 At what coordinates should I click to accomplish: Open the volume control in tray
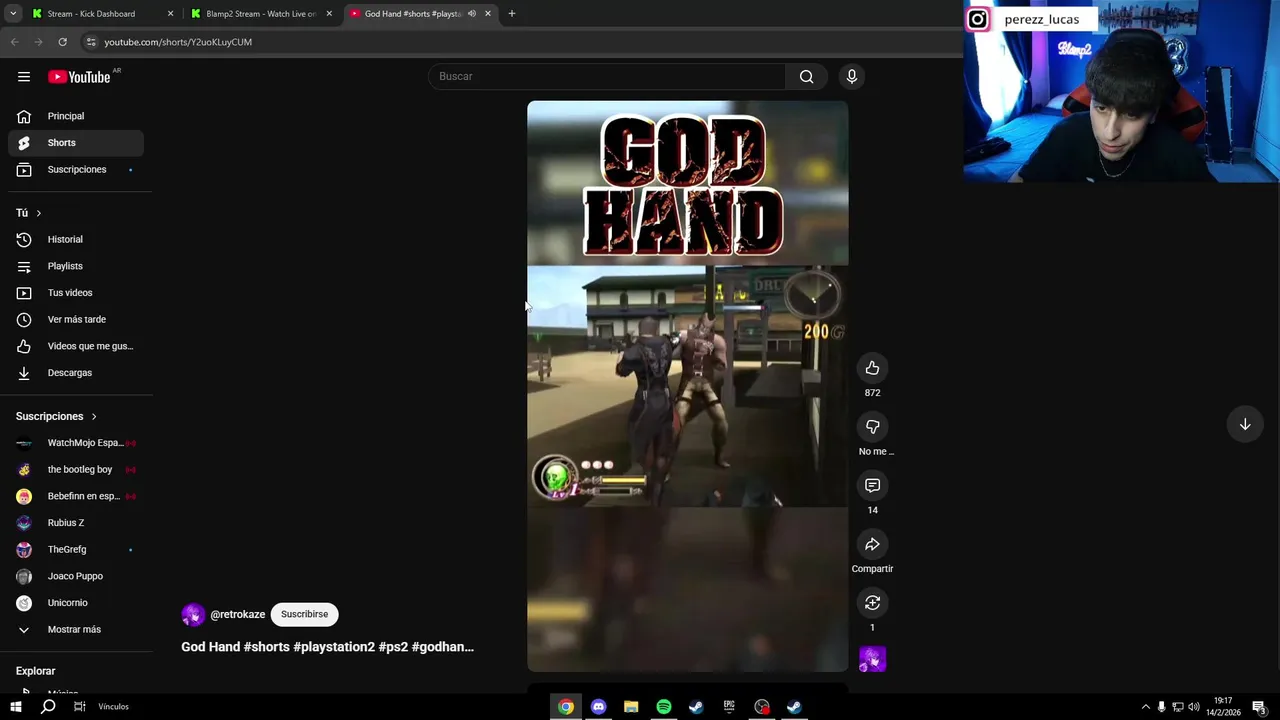pyautogui.click(x=1193, y=707)
